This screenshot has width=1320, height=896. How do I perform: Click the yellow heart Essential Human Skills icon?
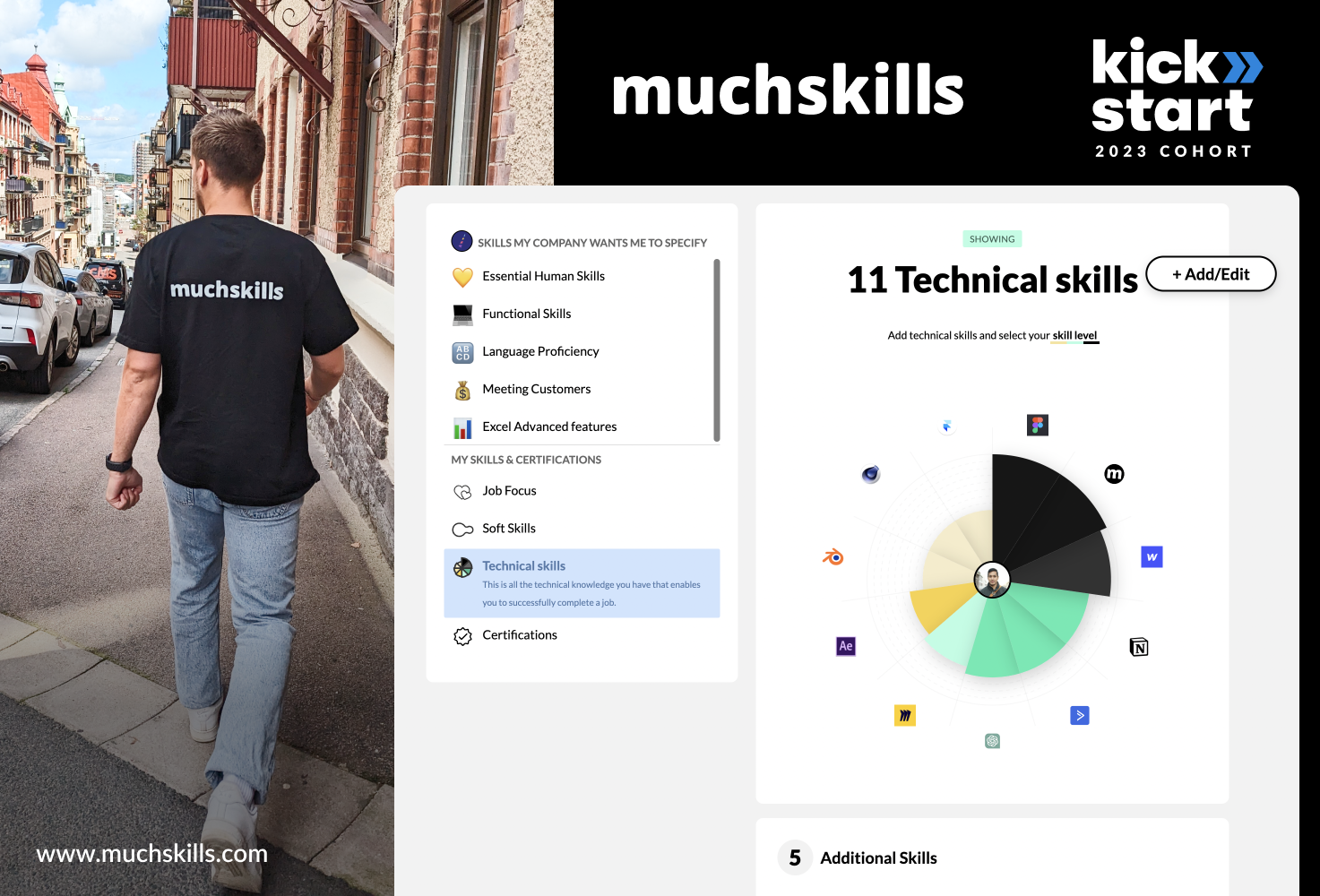[x=462, y=277]
